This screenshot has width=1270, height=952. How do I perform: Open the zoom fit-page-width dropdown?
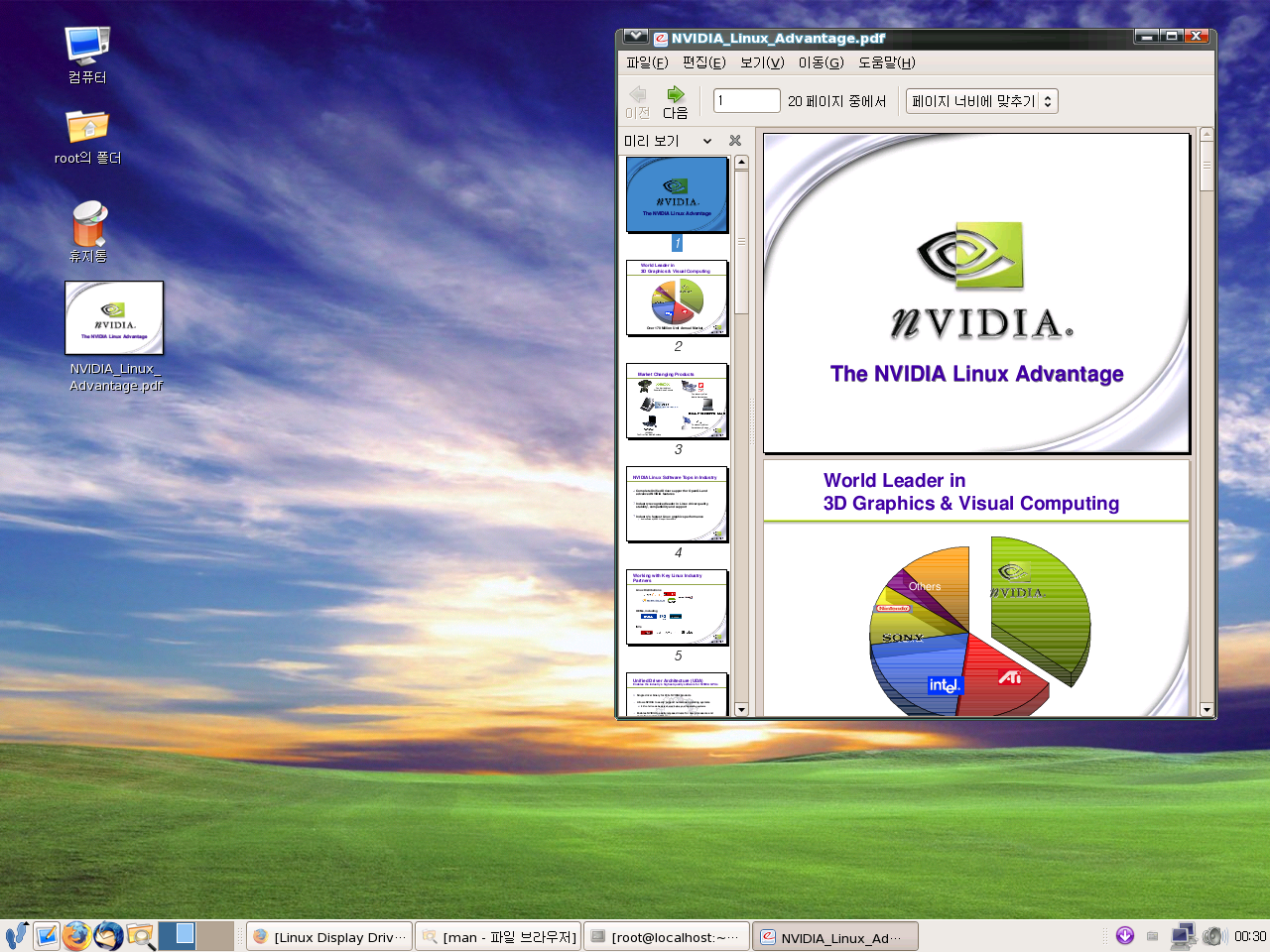pyautogui.click(x=981, y=101)
